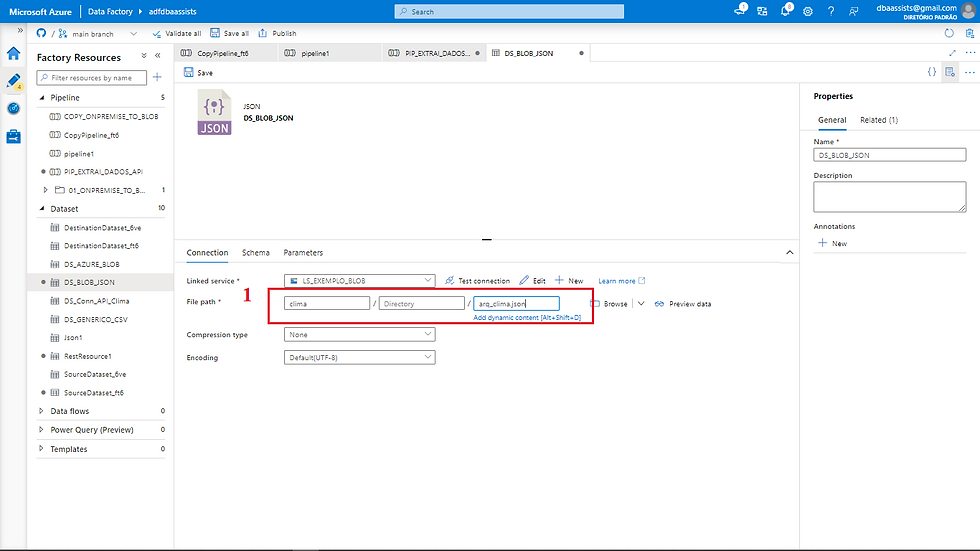Switch to PIP_EXTRAI_DADOS editor tab
The height and width of the screenshot is (551, 980).
click(x=432, y=53)
